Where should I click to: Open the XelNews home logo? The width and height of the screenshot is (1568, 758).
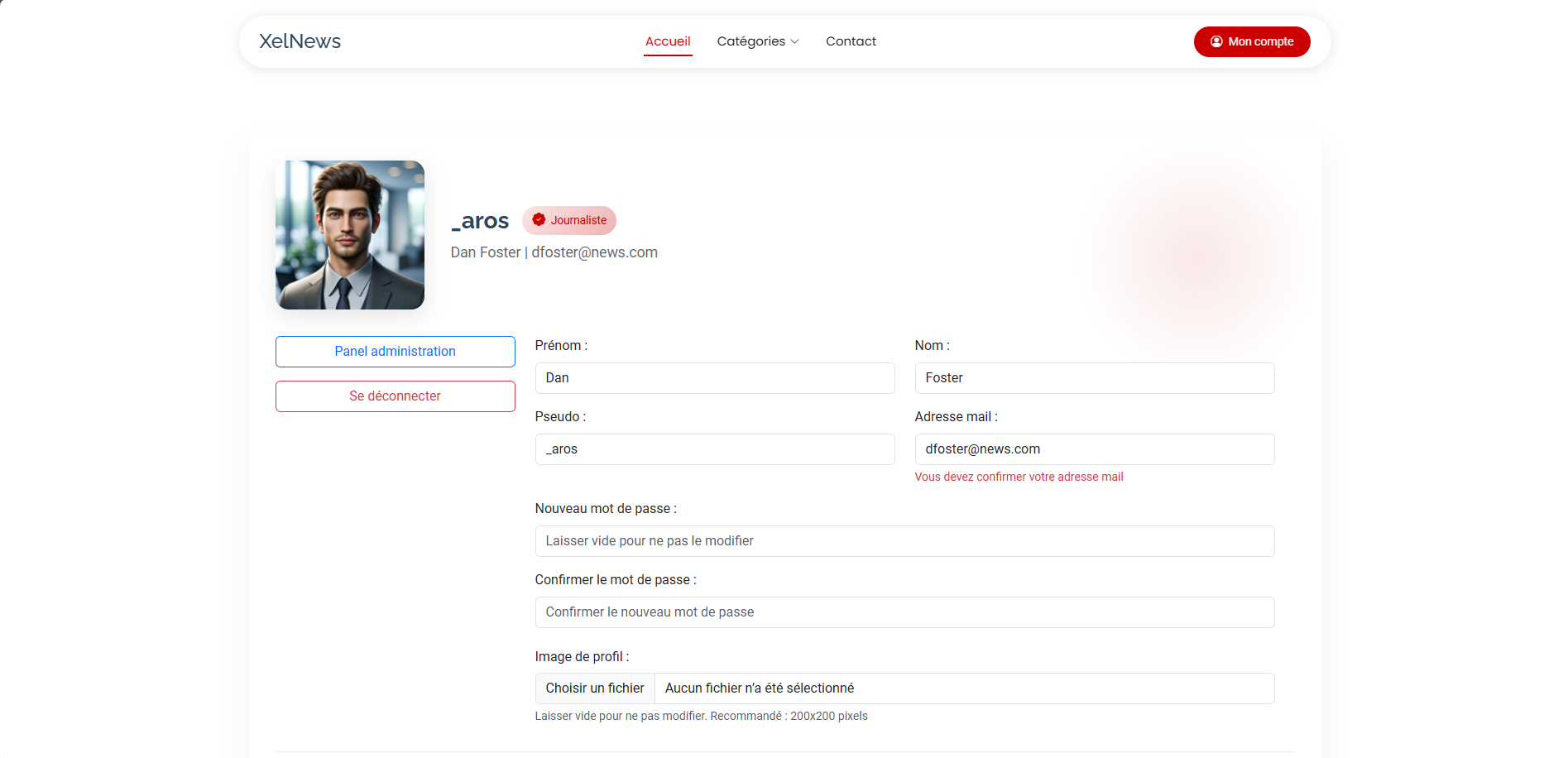point(300,41)
